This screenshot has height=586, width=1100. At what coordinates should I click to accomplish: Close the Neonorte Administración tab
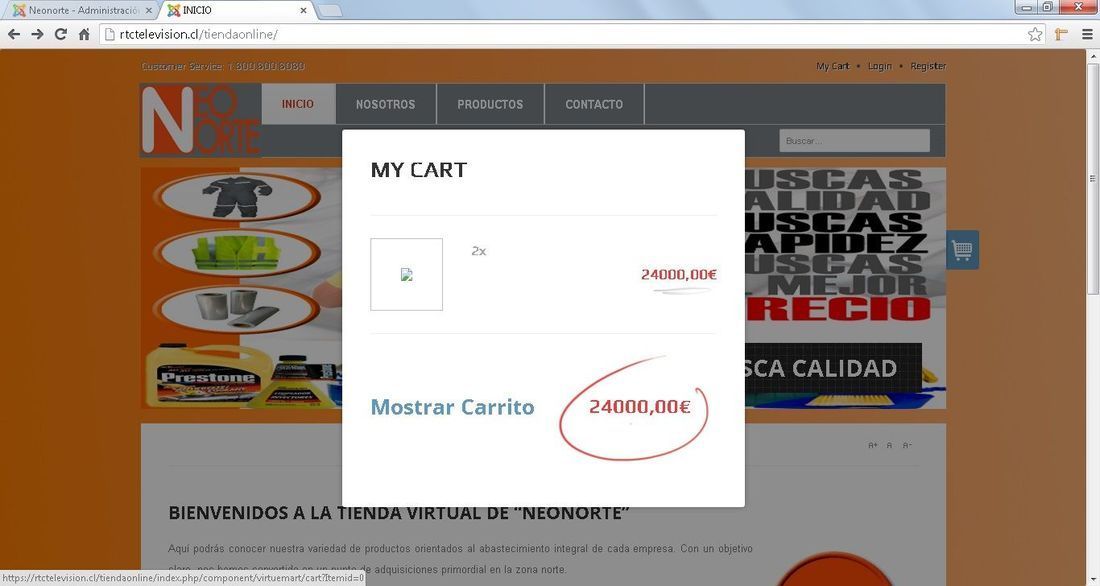tap(149, 11)
